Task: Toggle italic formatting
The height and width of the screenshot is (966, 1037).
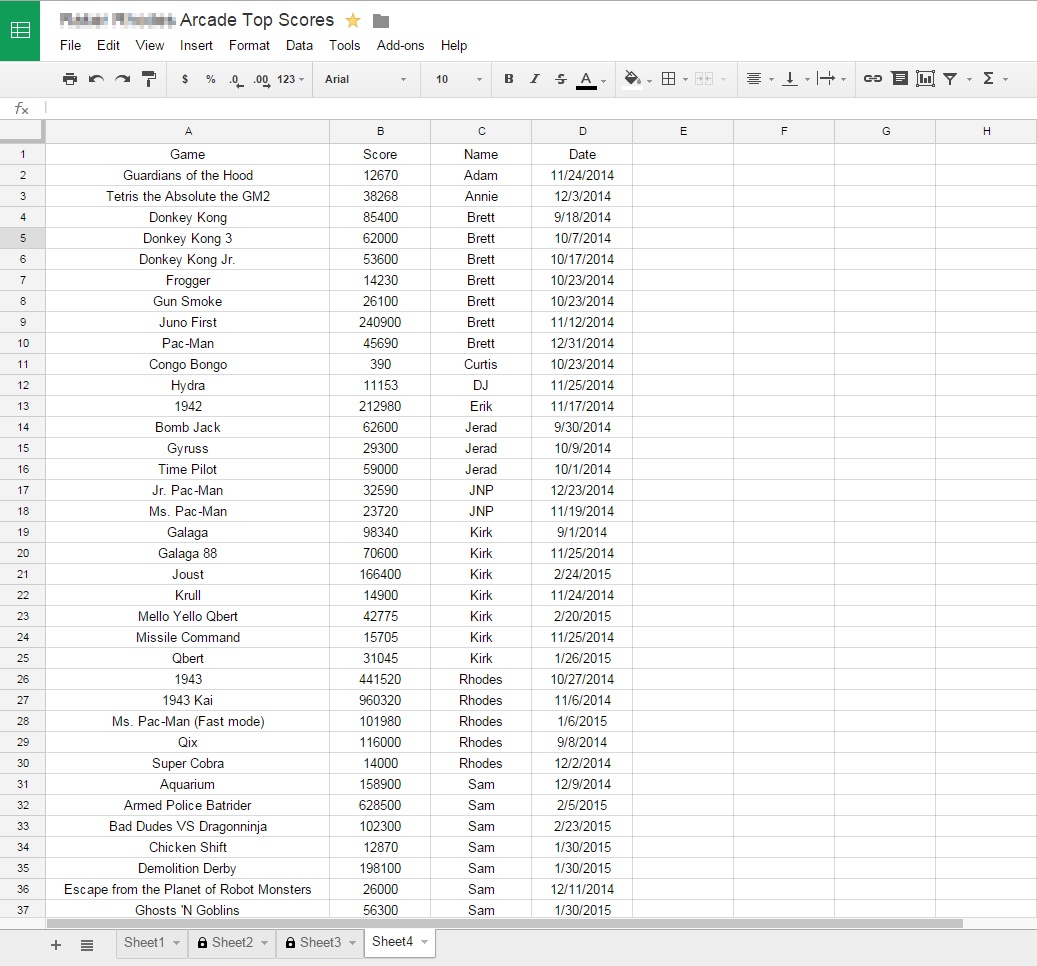Action: coord(534,79)
